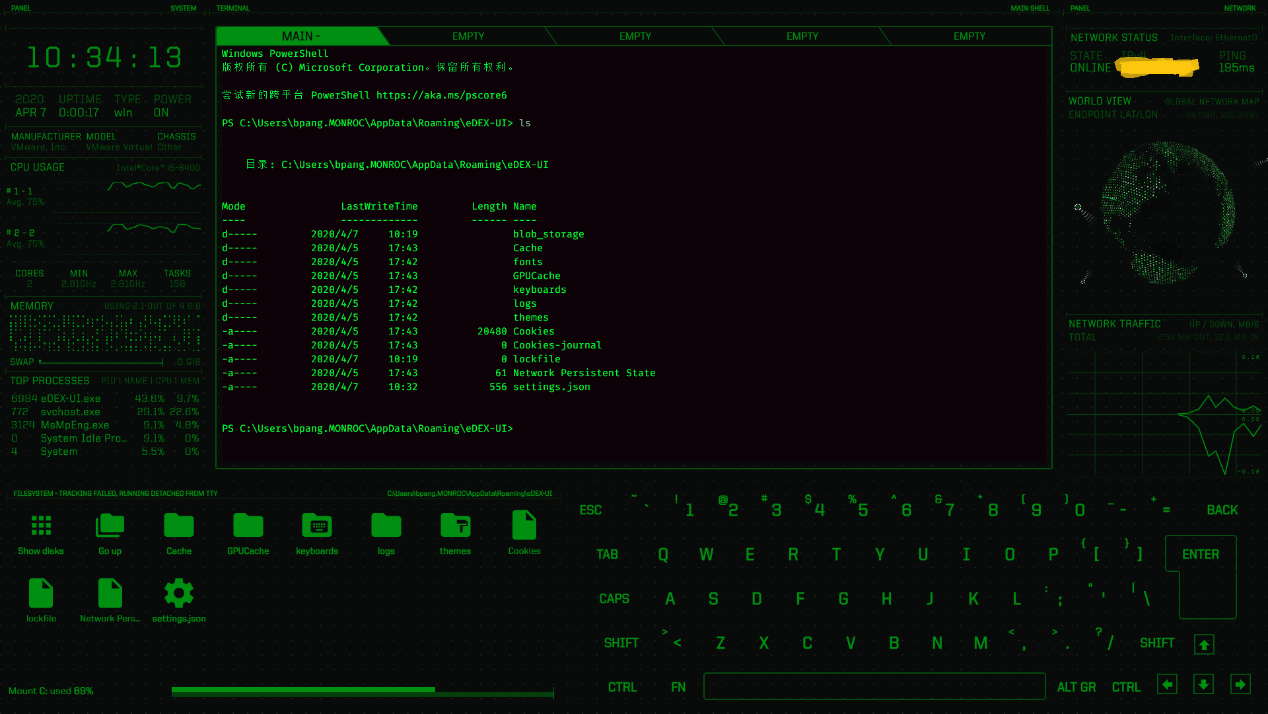Click the right CTRL key
Screen dimensions: 1268x714
1126,687
